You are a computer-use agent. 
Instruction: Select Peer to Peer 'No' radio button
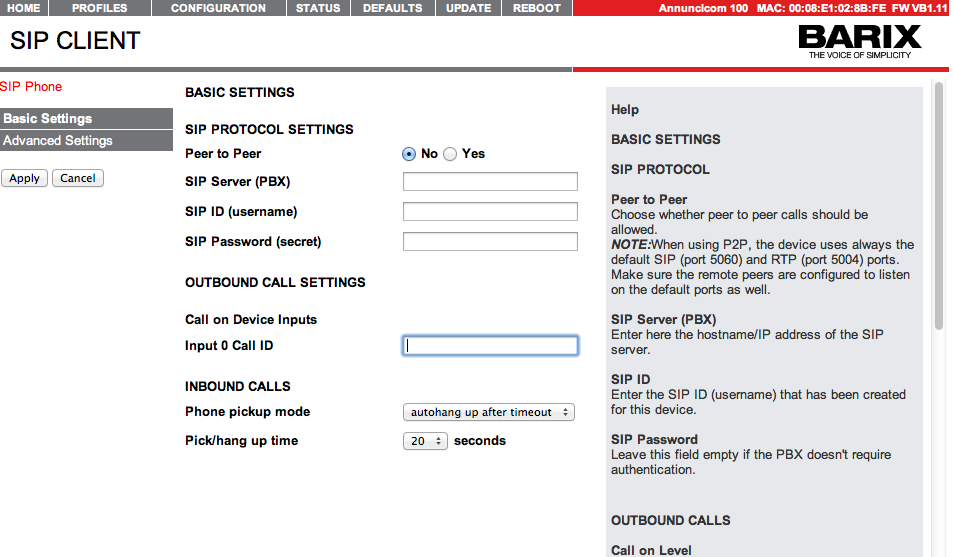[409, 154]
